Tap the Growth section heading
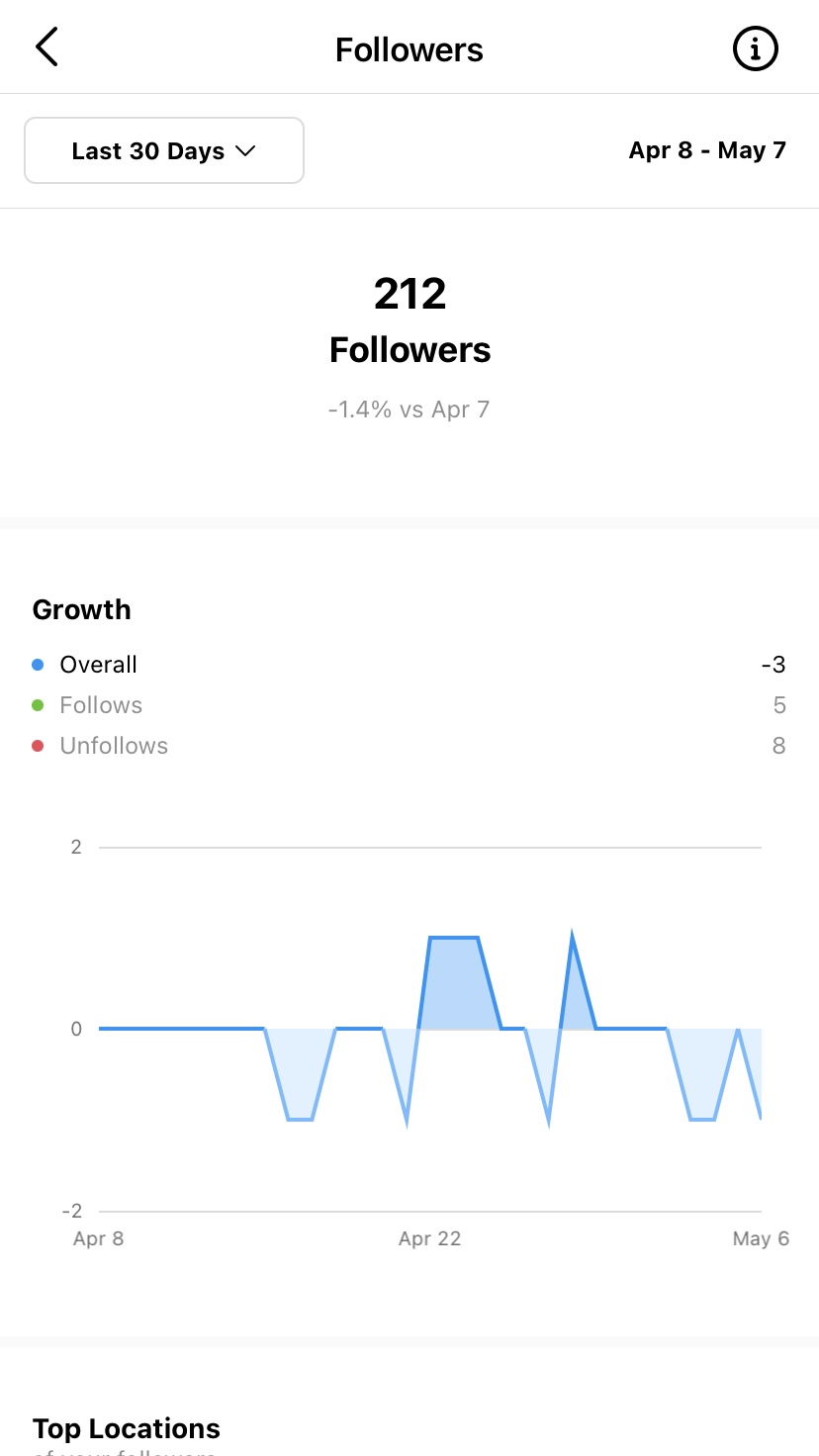The image size is (819, 1456). click(x=81, y=609)
